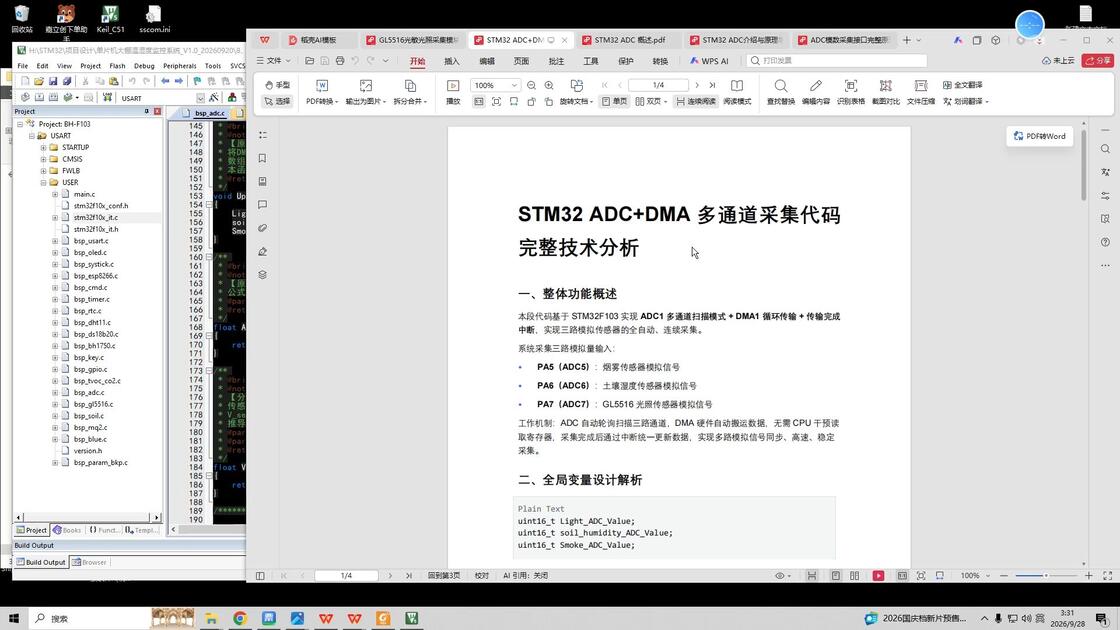This screenshot has width=1120, height=630.
Task: Open the 识别表格 table recognition tool
Action: point(851,93)
